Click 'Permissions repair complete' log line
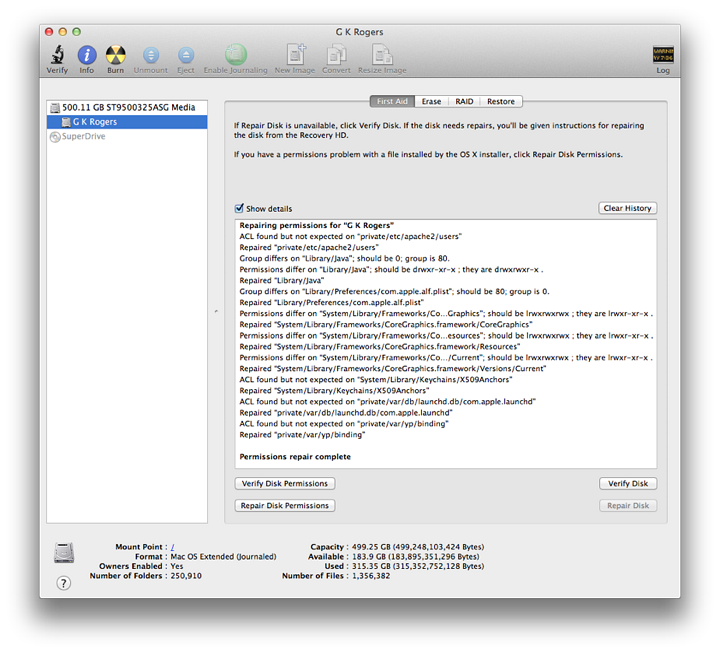Screen dimensions: 720x653 (295, 457)
